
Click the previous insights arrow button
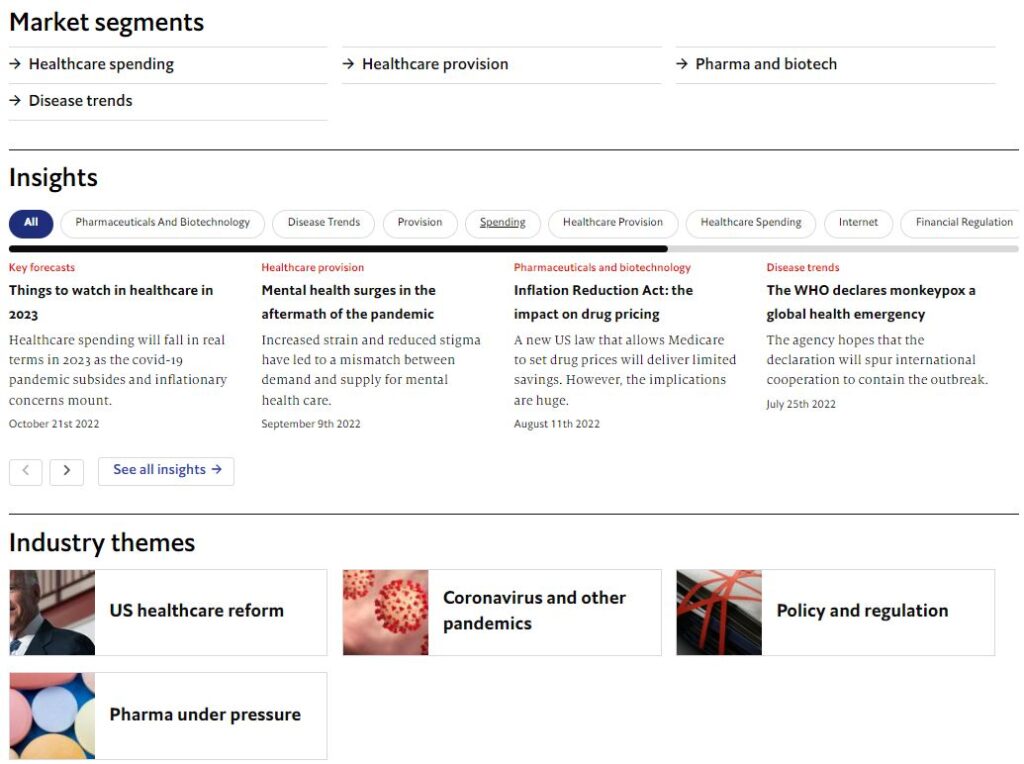coord(25,471)
